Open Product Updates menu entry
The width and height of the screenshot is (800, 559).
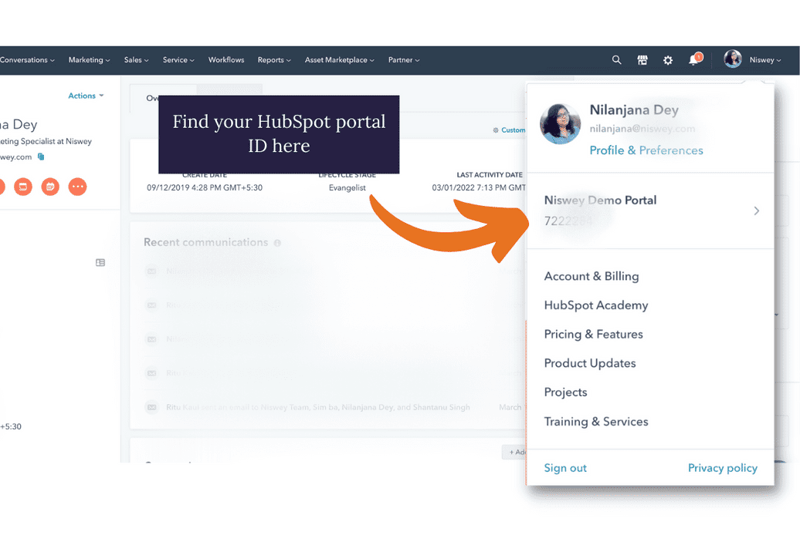click(590, 363)
